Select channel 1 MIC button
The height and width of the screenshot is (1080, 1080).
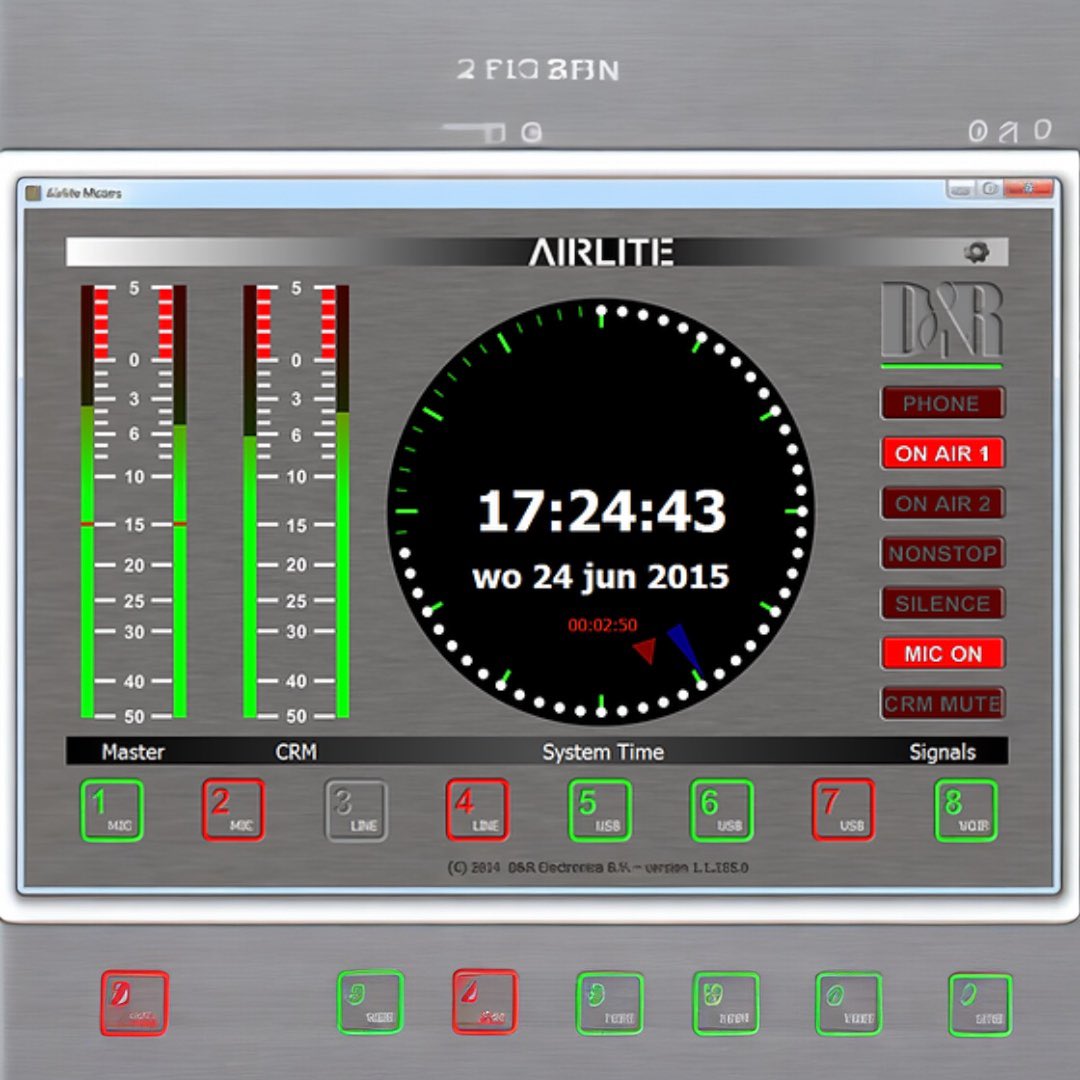[112, 810]
